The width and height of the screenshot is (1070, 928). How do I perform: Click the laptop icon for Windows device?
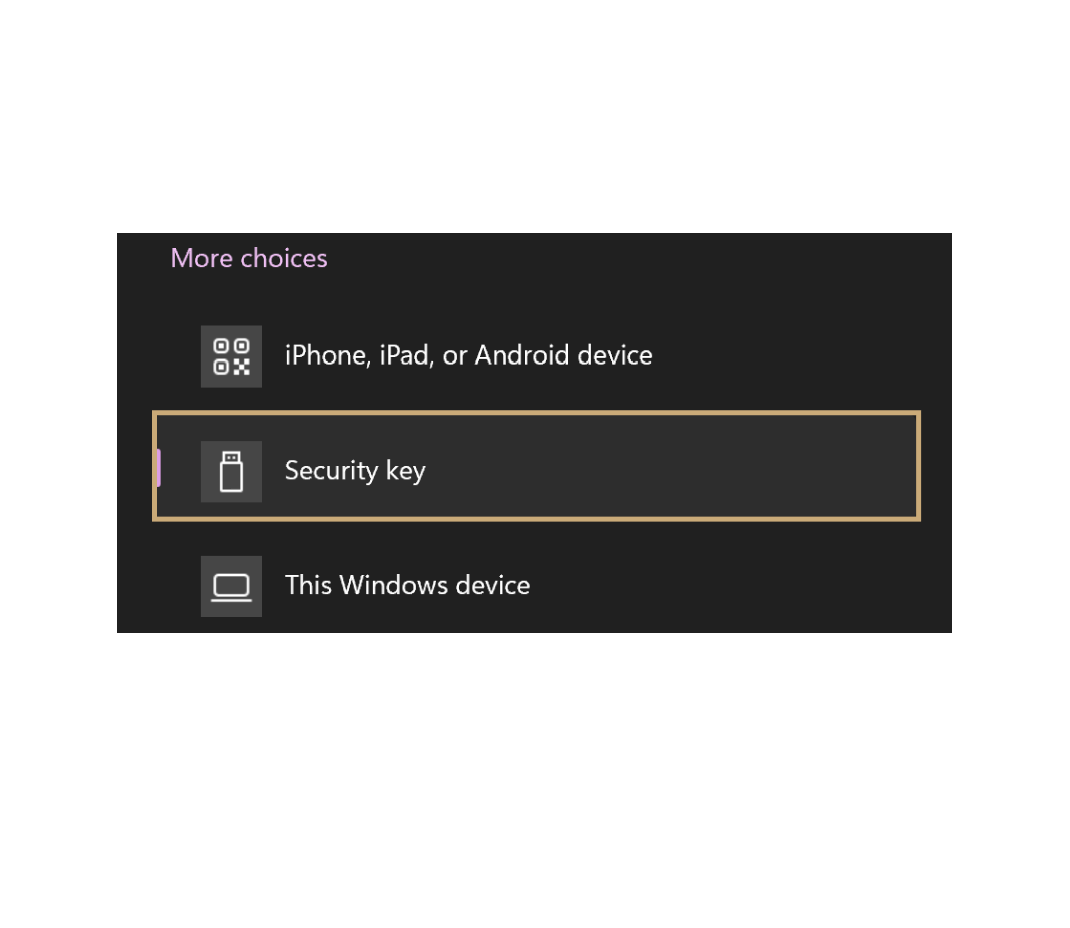pos(231,586)
